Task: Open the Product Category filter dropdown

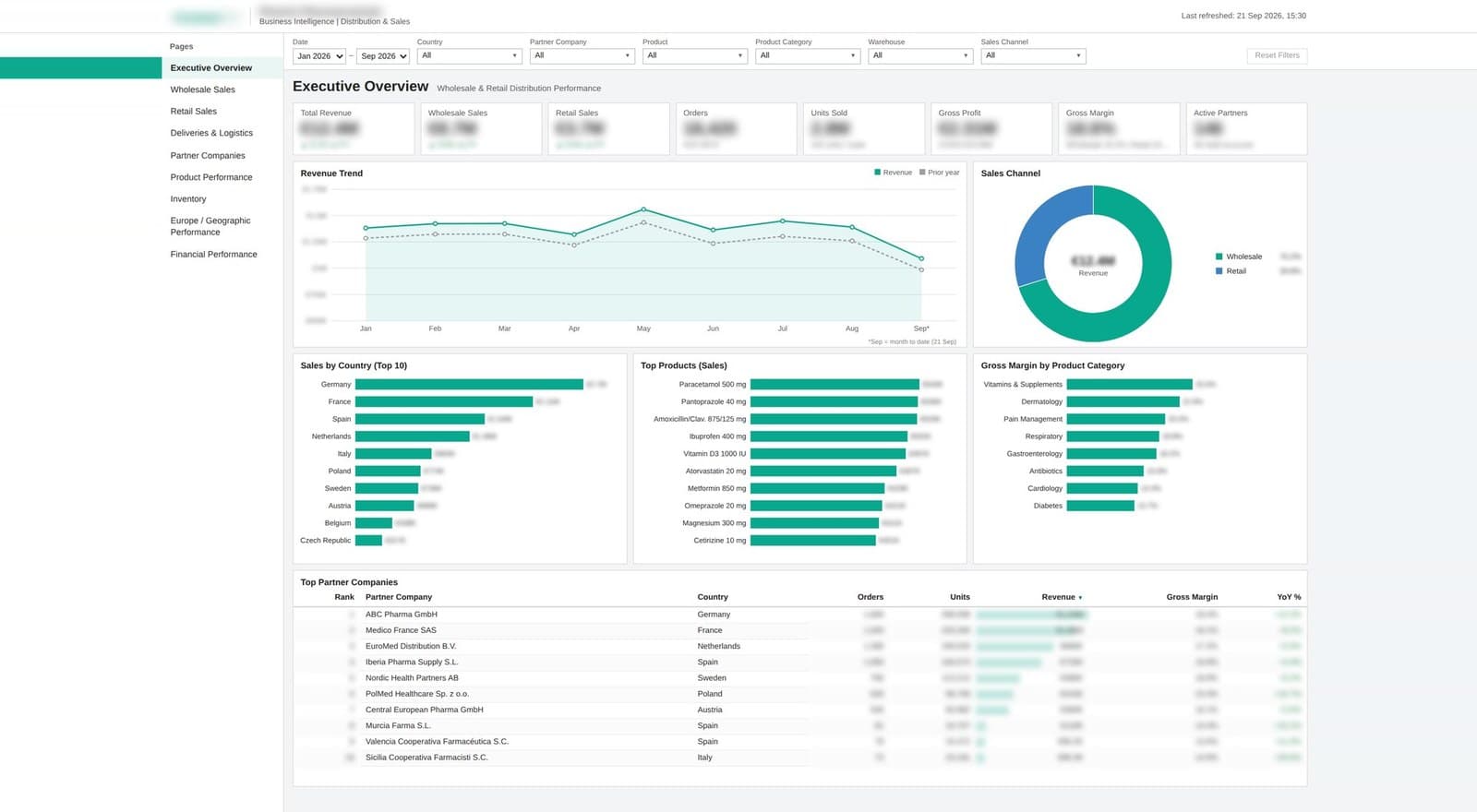Action: [808, 55]
